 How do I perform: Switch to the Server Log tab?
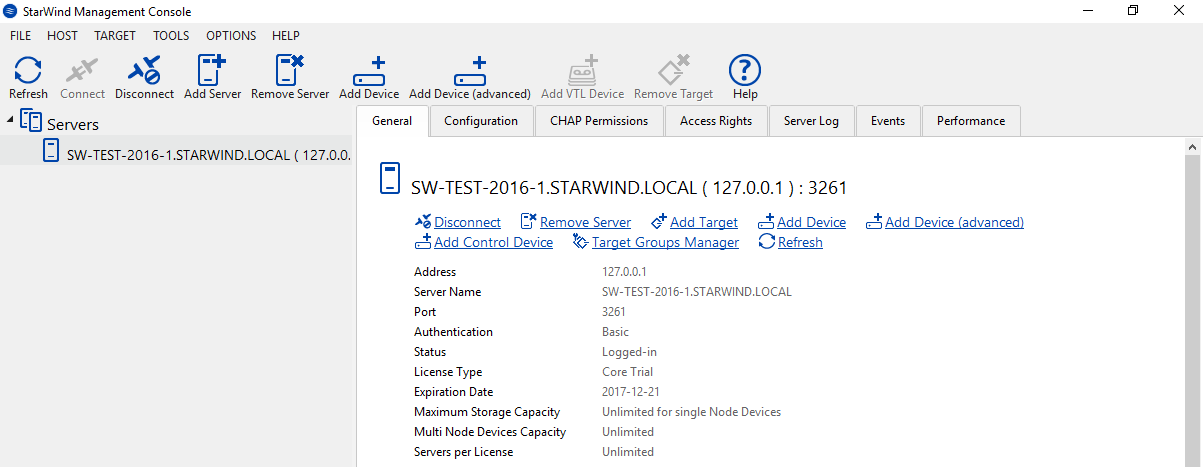click(x=811, y=121)
